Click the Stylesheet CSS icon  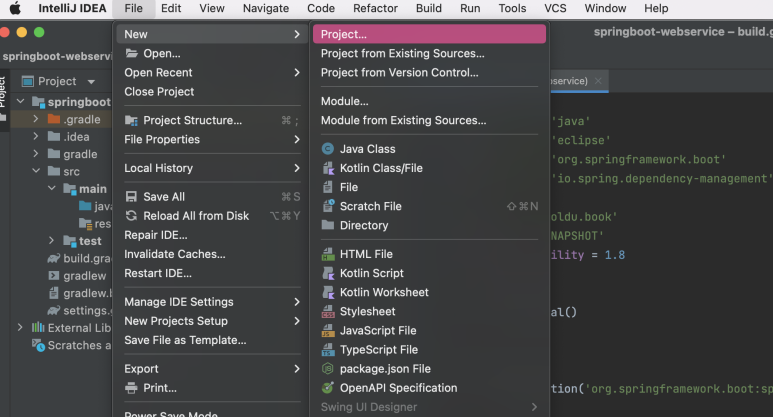click(328, 312)
